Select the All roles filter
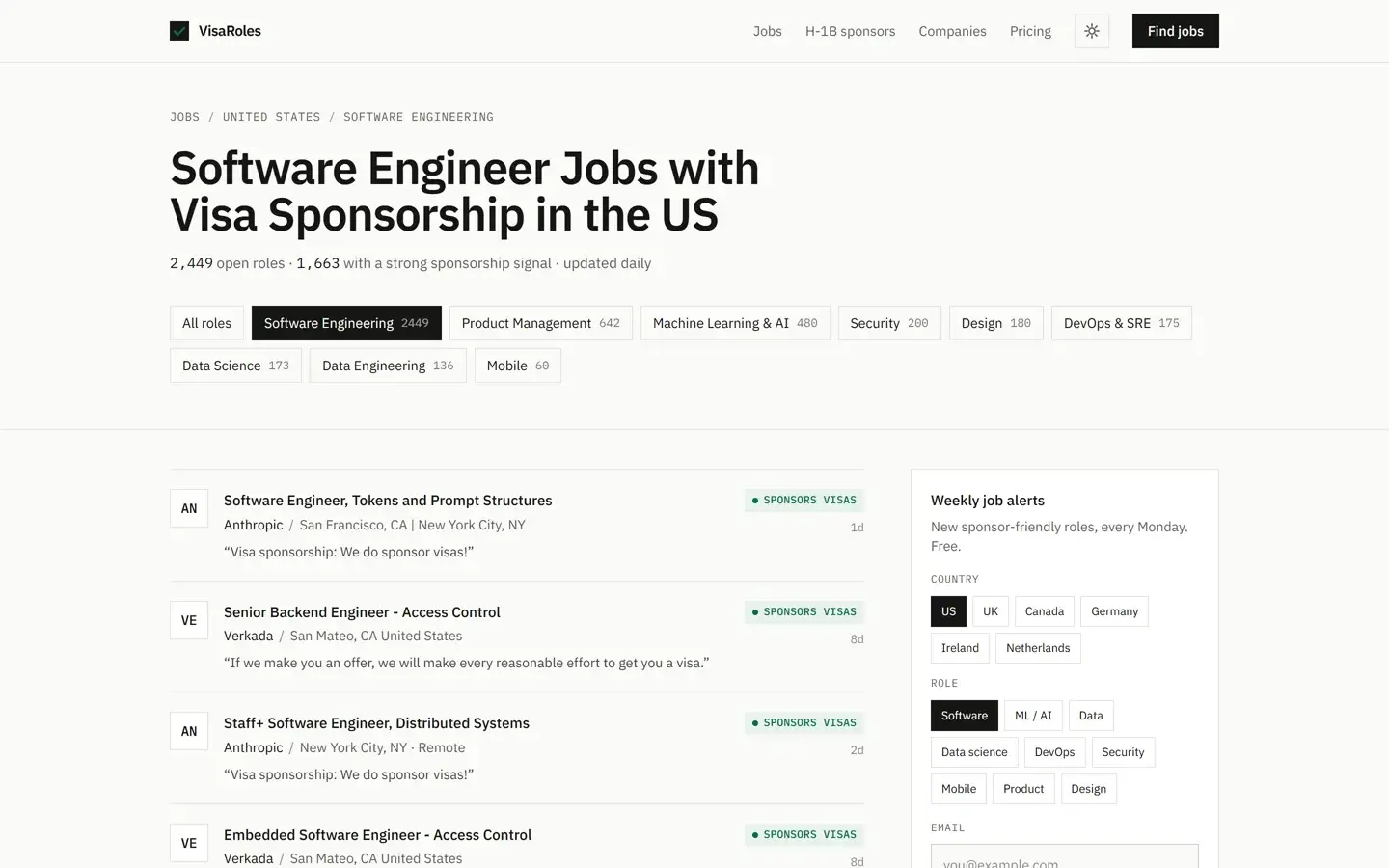Image resolution: width=1389 pixels, height=868 pixels. (206, 323)
